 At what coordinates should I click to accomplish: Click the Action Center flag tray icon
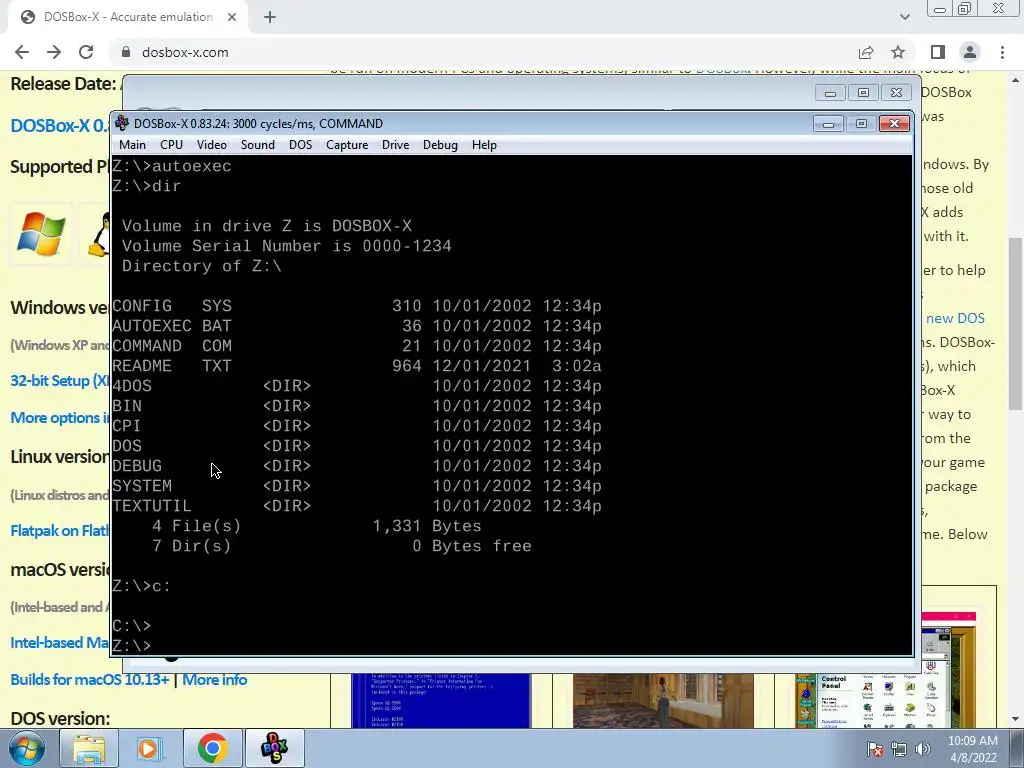click(875, 749)
